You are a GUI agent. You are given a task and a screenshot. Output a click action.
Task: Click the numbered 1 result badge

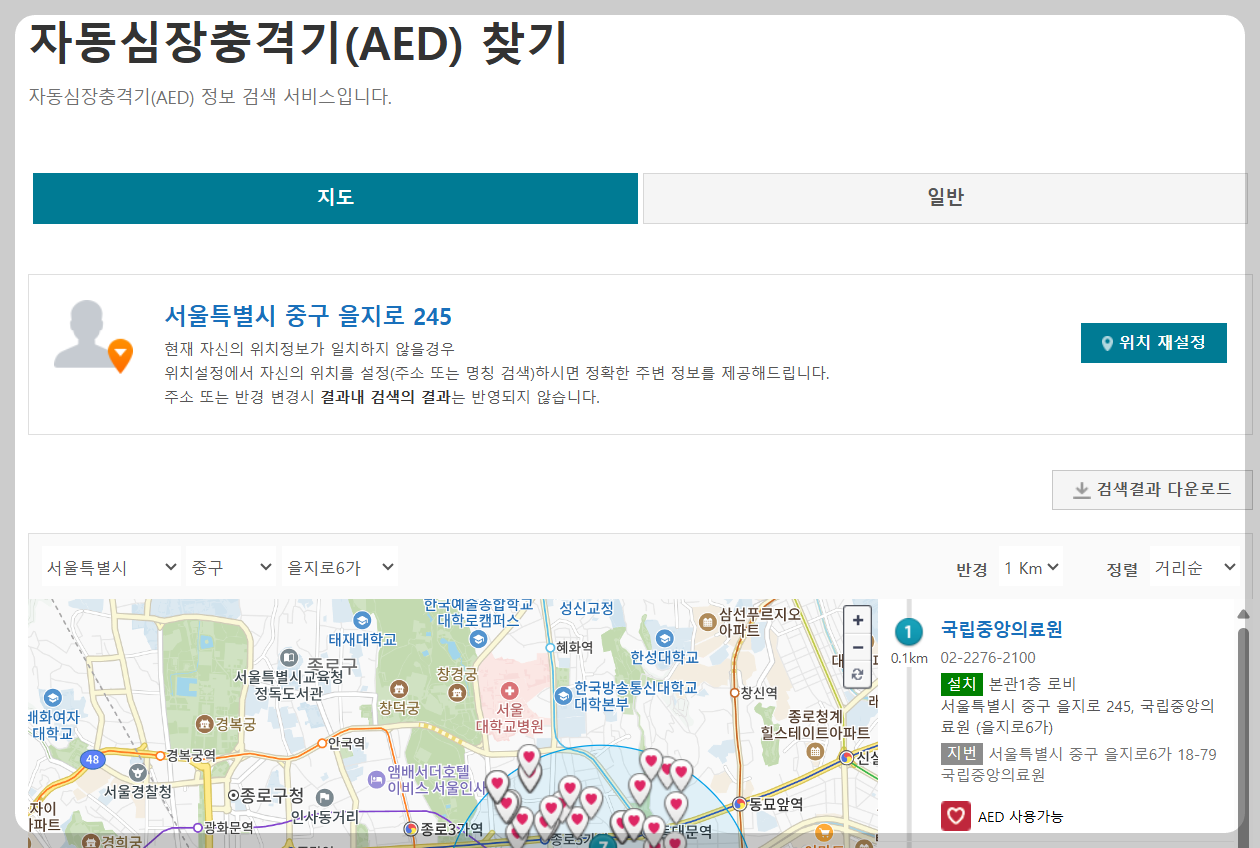click(908, 632)
